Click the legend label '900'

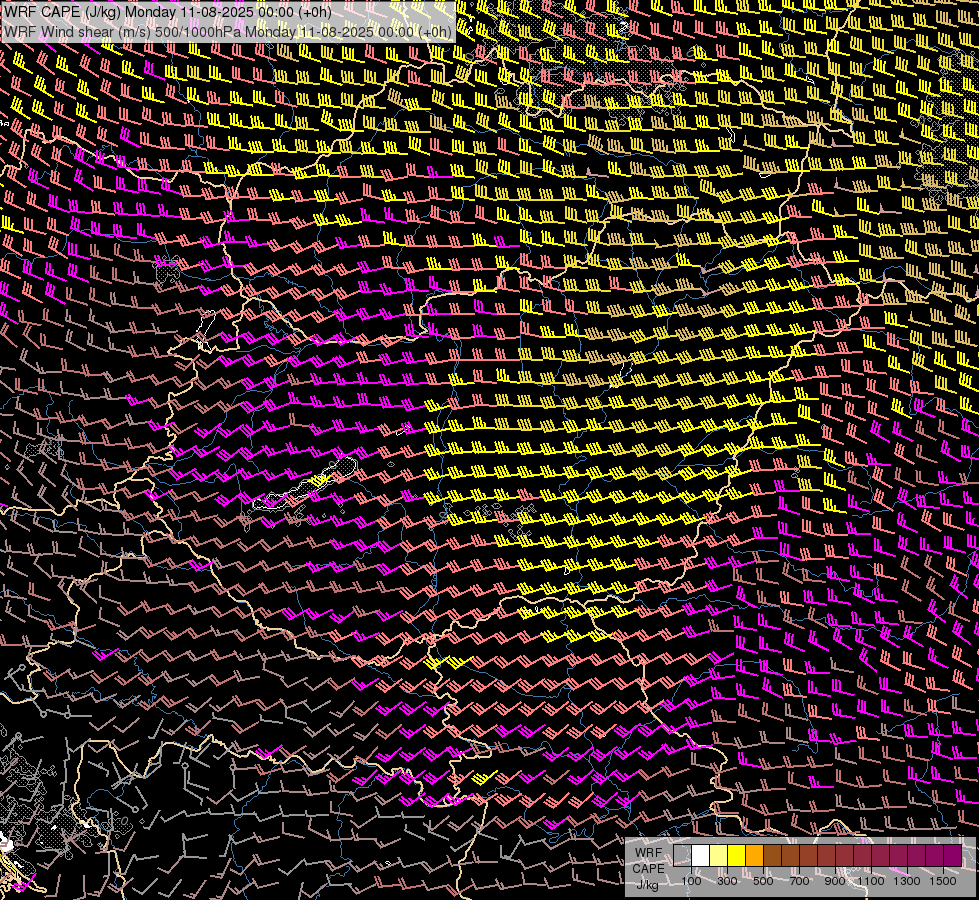835,881
